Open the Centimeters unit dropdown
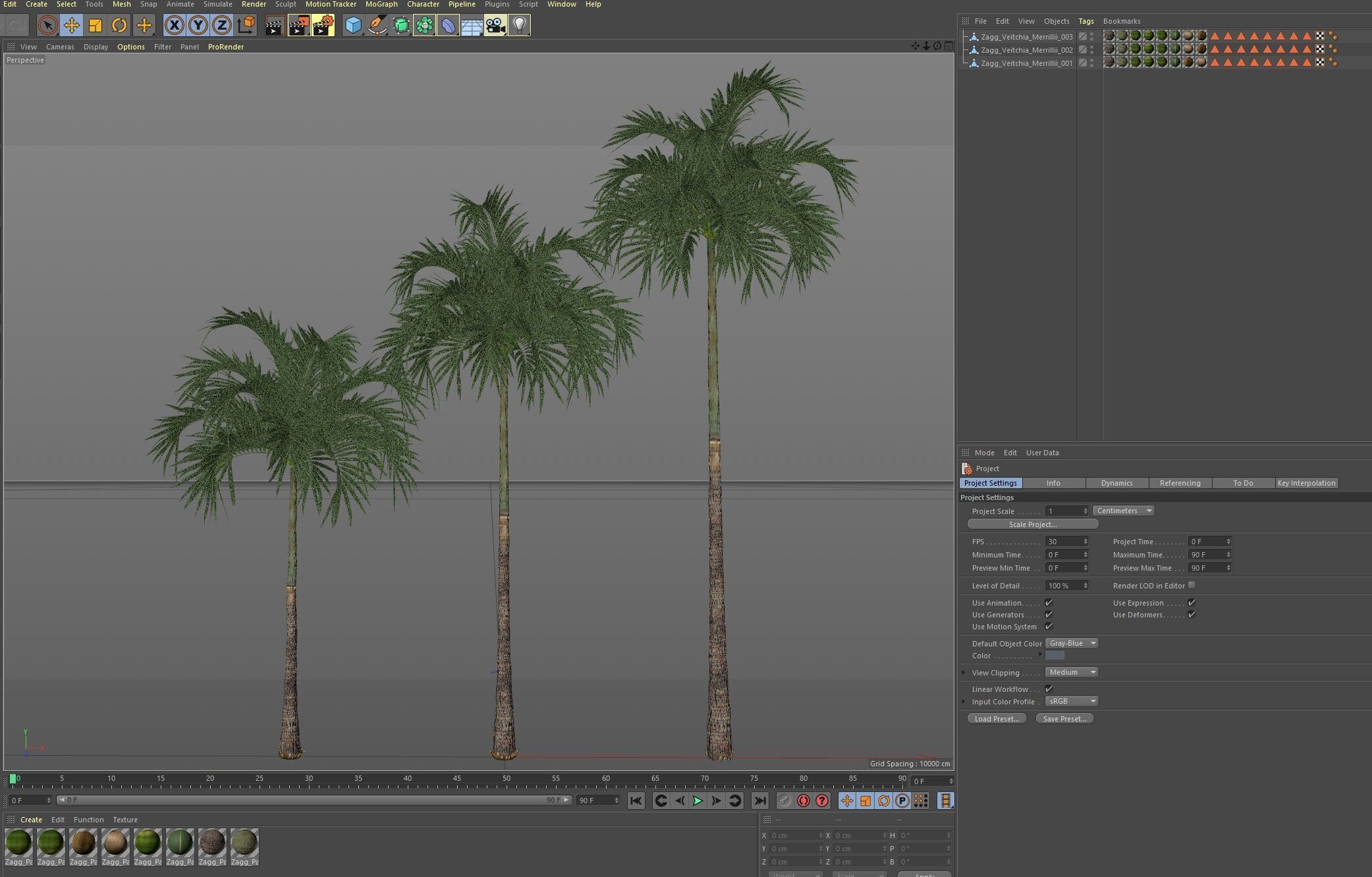 (x=1124, y=511)
